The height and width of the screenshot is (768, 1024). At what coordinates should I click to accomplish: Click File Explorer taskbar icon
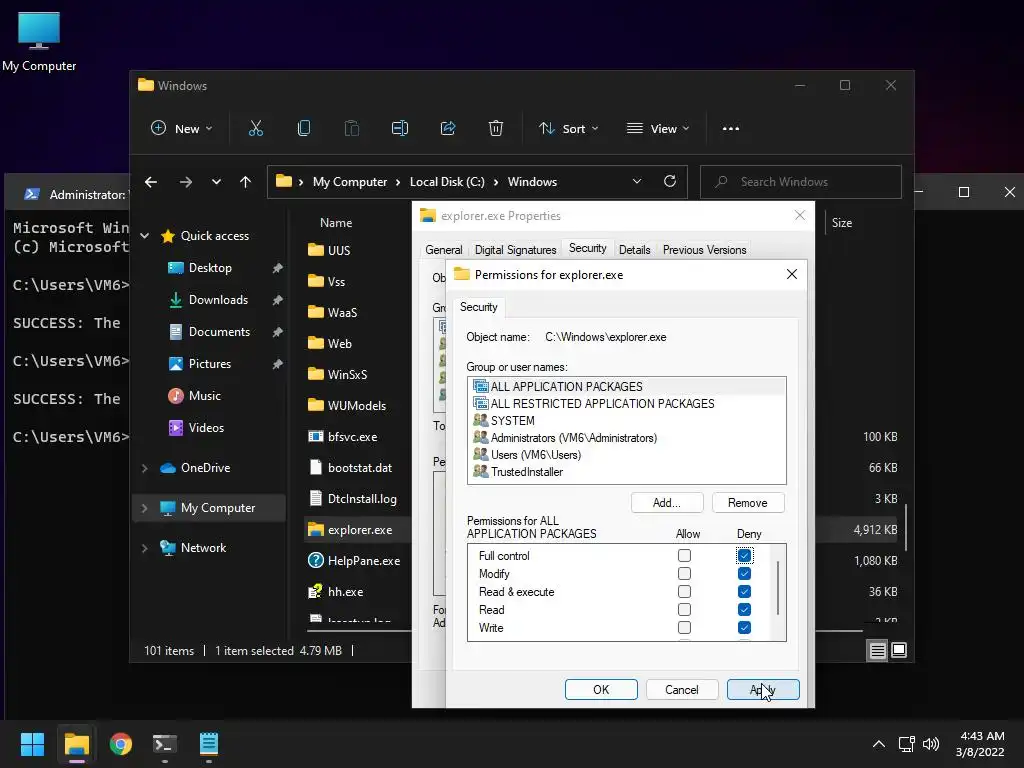pos(76,744)
